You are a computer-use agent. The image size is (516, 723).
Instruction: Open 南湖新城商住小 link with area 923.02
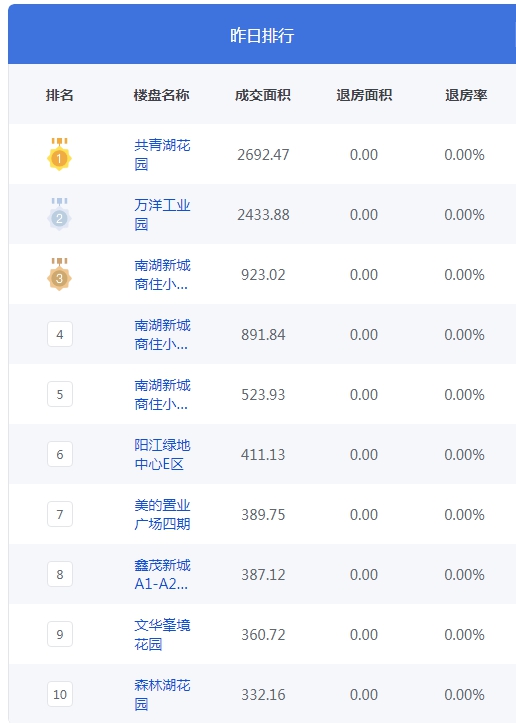[x=162, y=274]
